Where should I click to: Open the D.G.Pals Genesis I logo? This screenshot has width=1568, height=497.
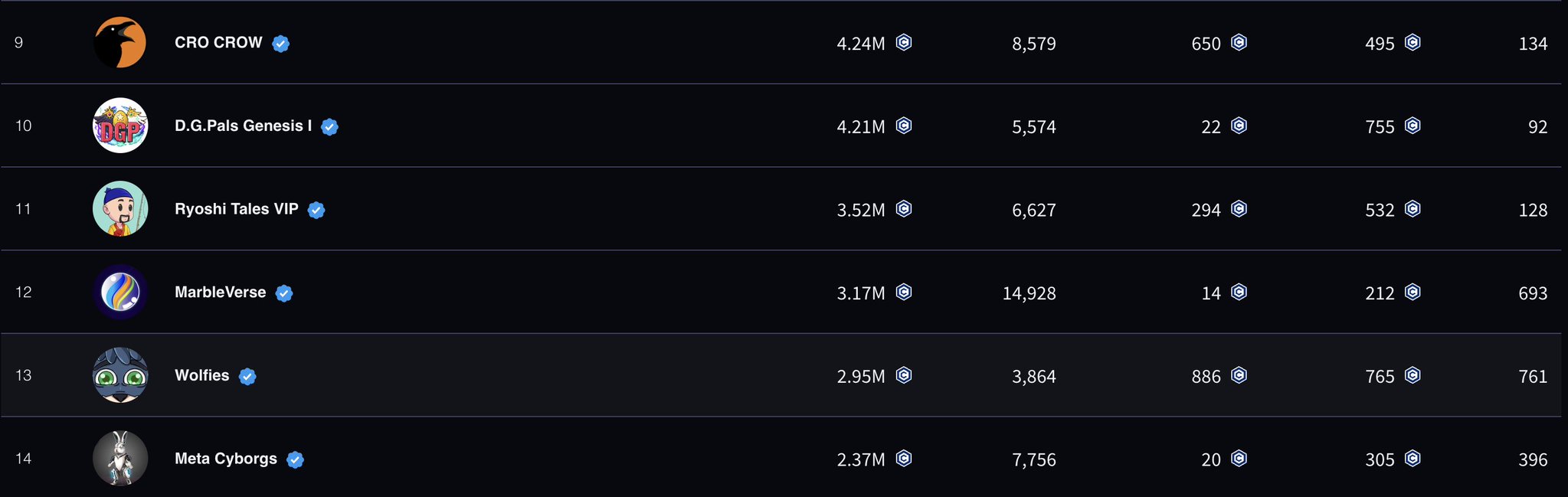pos(120,126)
